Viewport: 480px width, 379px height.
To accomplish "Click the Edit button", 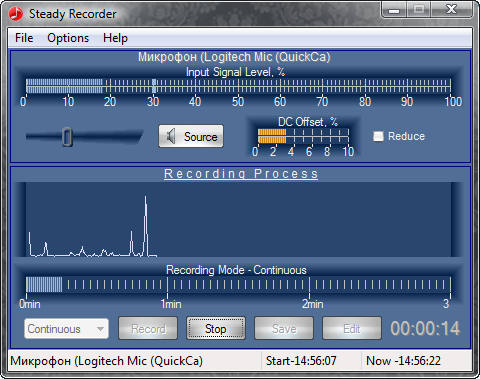I will click(352, 329).
